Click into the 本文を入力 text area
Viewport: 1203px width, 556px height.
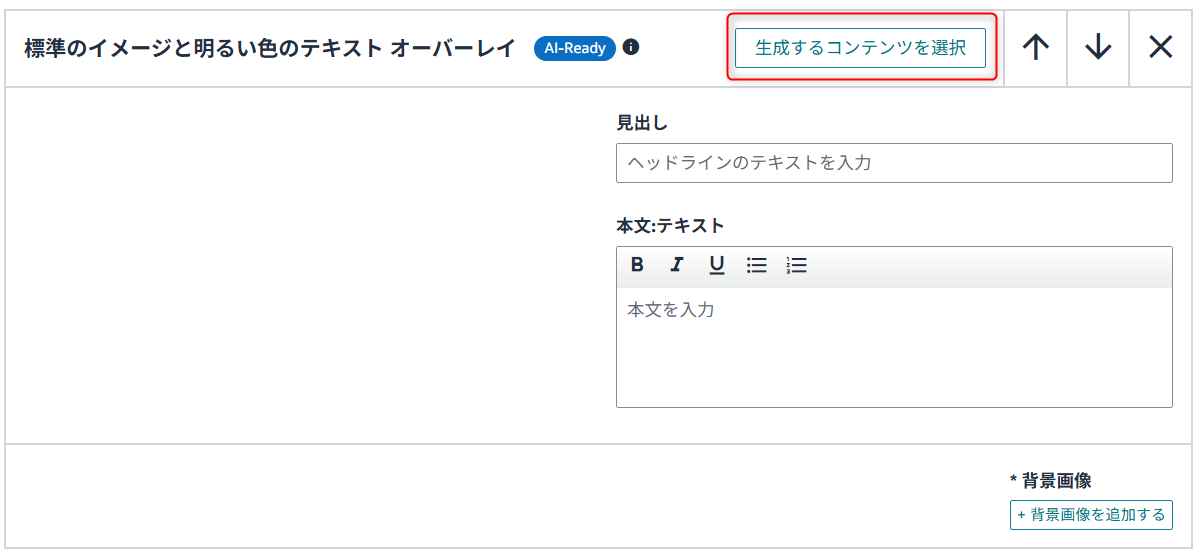coord(893,346)
